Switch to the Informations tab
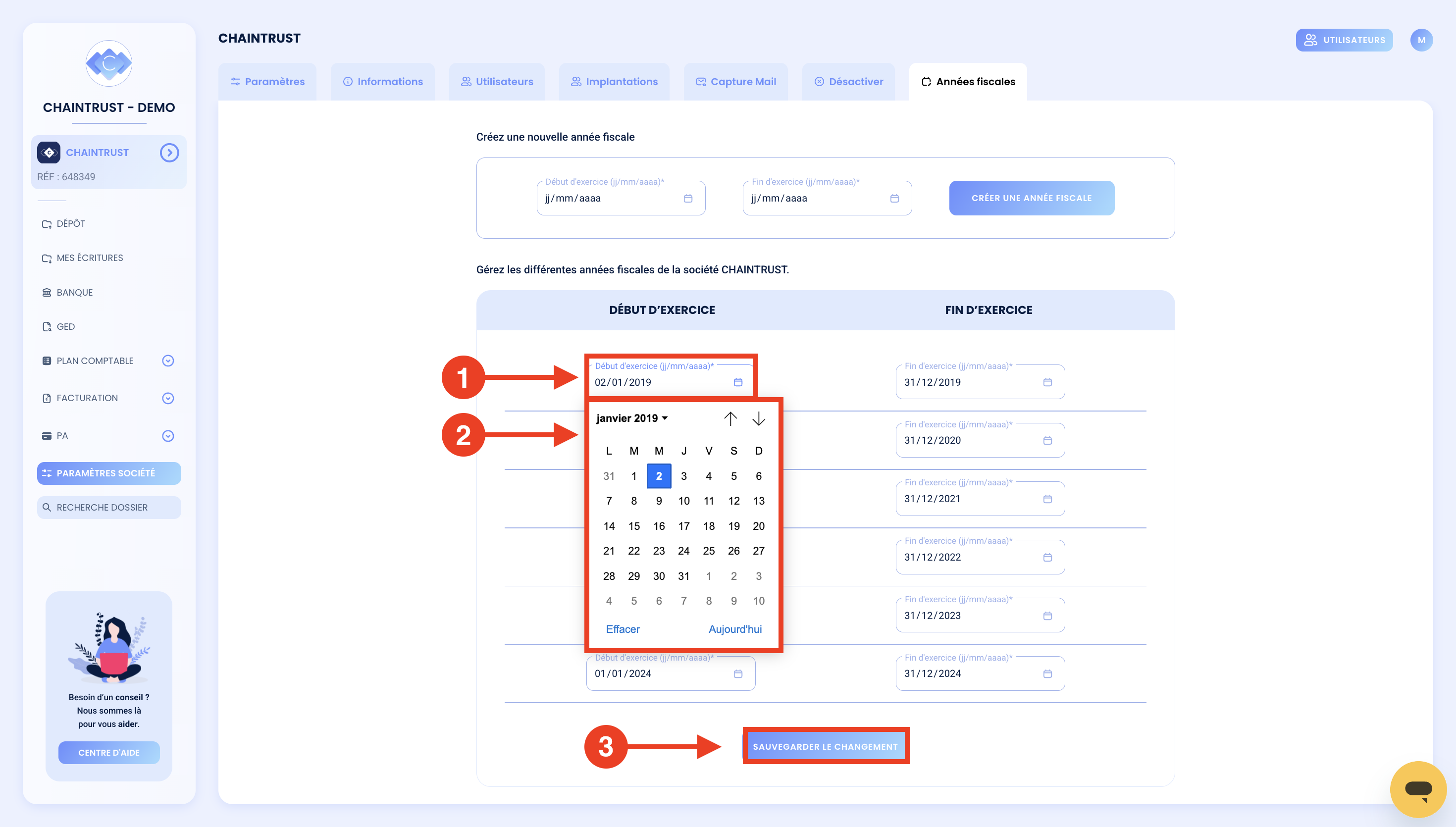This screenshot has height=827, width=1456. click(383, 82)
